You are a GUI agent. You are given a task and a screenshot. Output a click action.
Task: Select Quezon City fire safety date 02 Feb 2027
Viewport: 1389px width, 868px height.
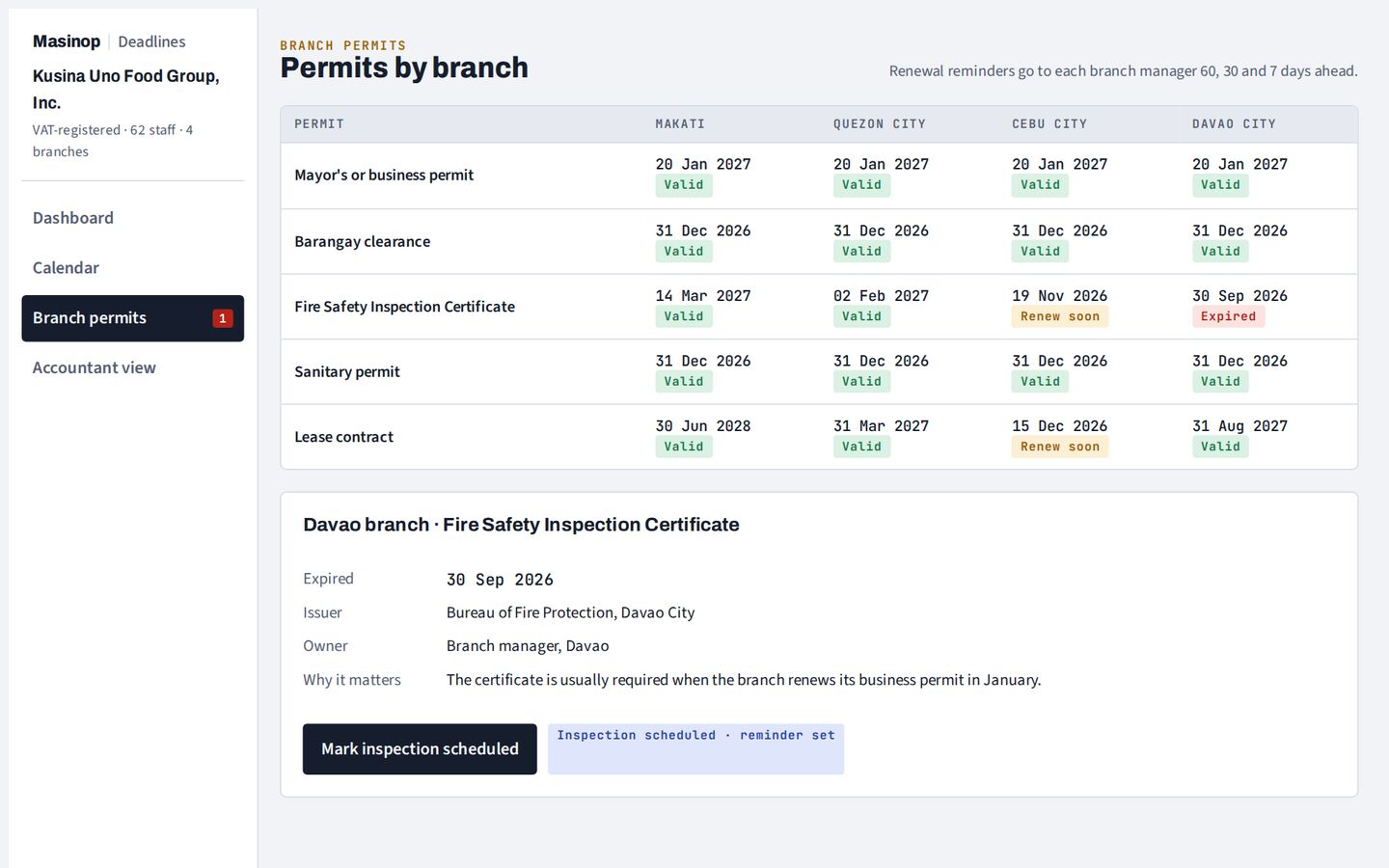pos(882,296)
